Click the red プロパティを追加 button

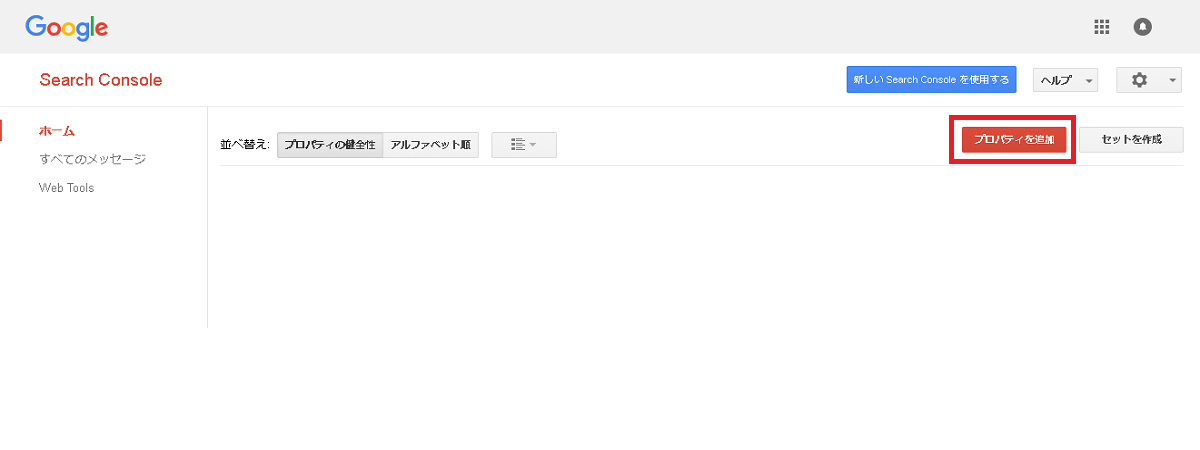click(1014, 140)
